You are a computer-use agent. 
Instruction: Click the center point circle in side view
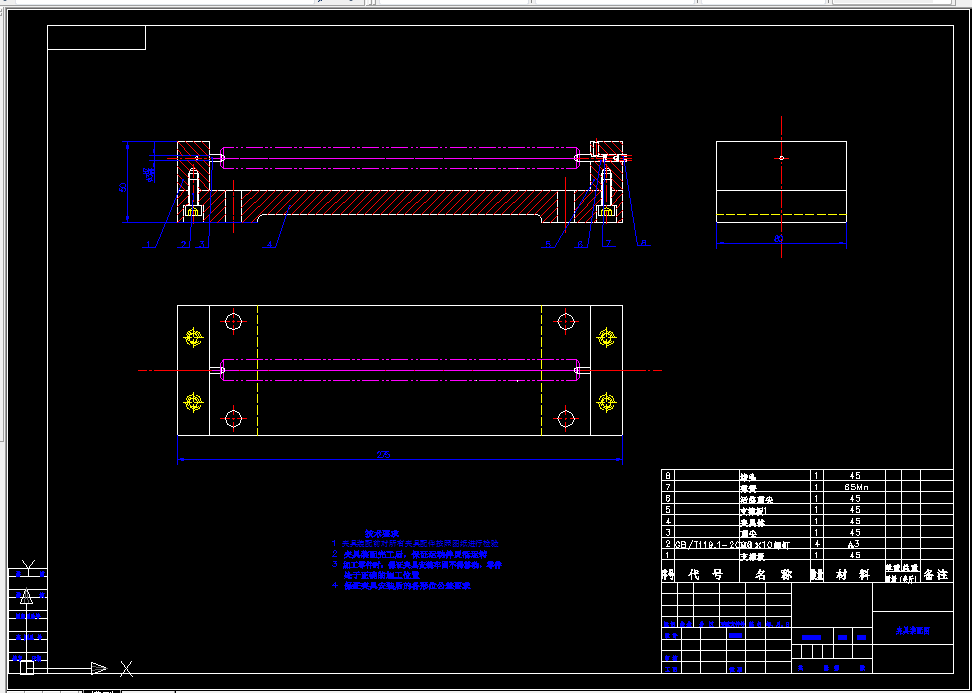coord(781,158)
